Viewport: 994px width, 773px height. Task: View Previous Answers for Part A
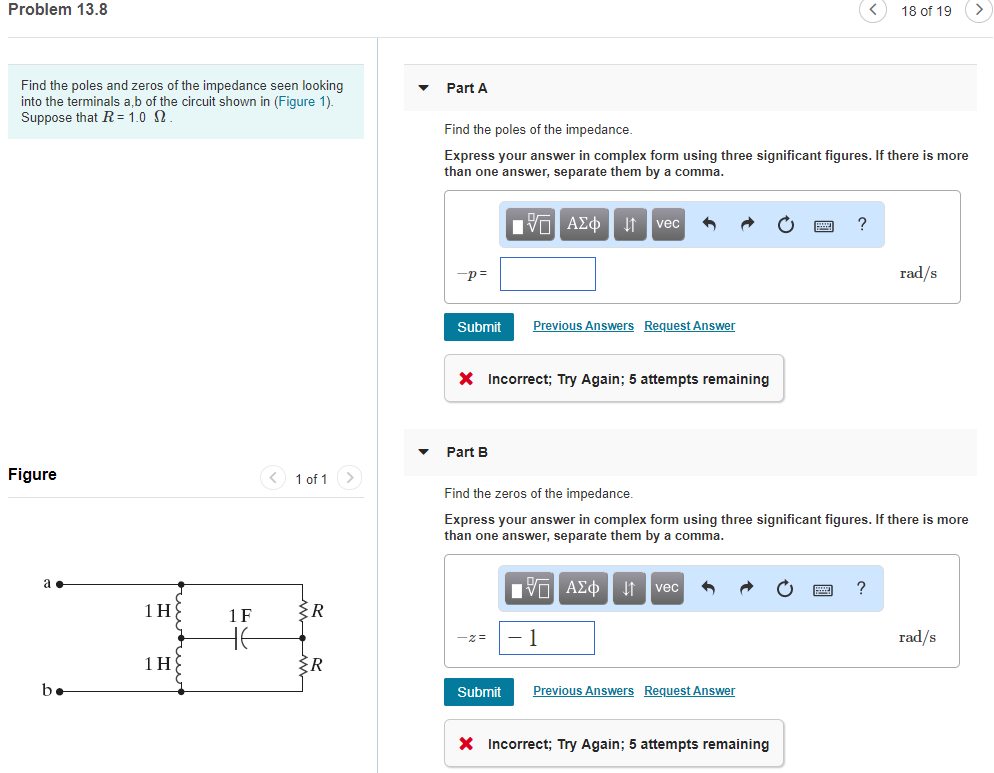pyautogui.click(x=583, y=326)
